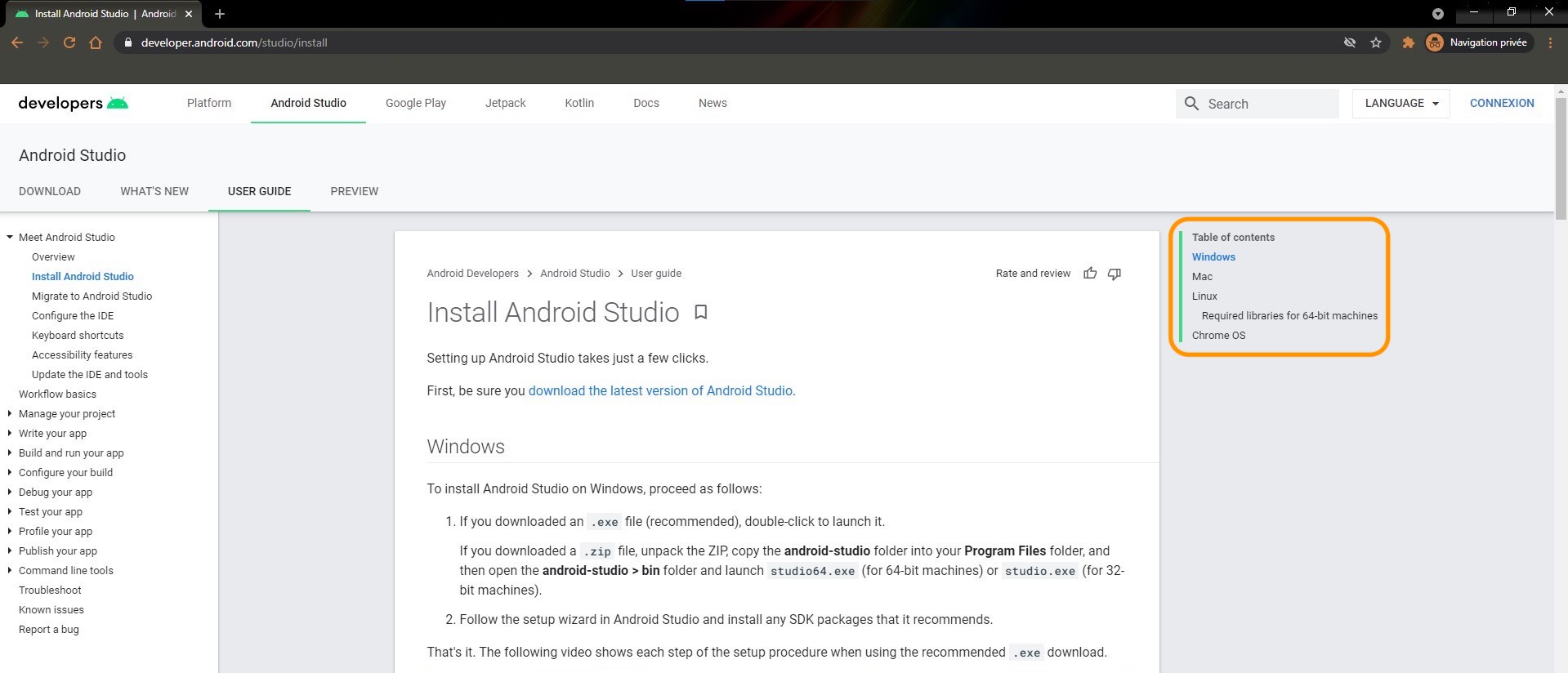Click the browser address bar URL

[234, 42]
